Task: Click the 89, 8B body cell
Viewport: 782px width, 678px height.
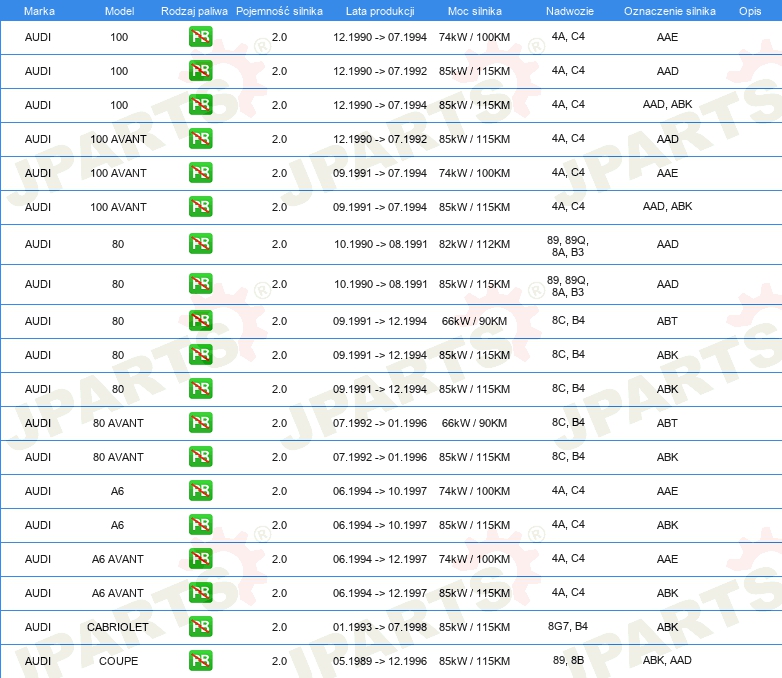Action: [568, 660]
